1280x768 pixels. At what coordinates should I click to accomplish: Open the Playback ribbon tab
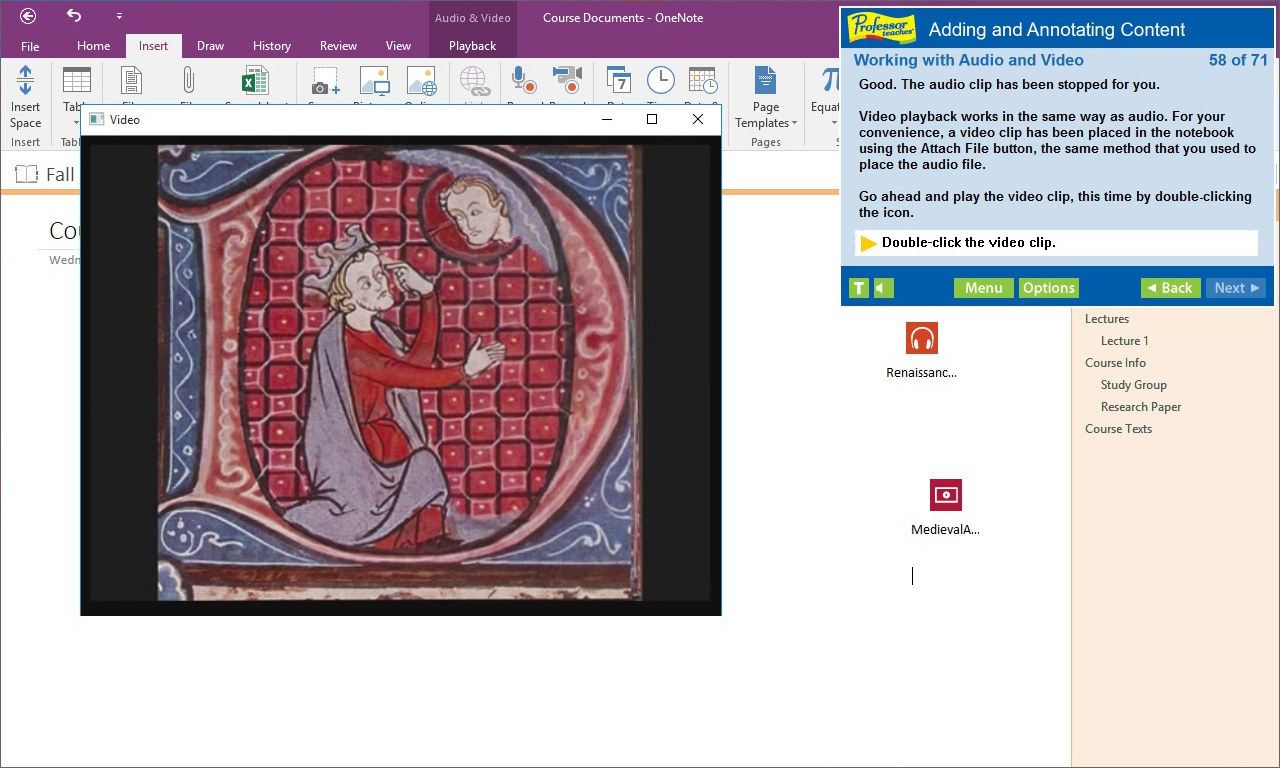[471, 45]
